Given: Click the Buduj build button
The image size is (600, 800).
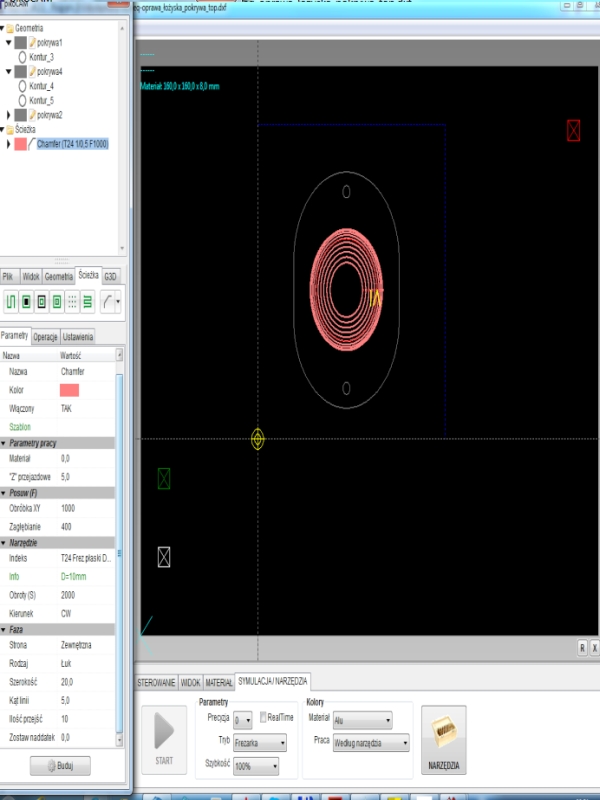Looking at the screenshot, I should coord(60,766).
